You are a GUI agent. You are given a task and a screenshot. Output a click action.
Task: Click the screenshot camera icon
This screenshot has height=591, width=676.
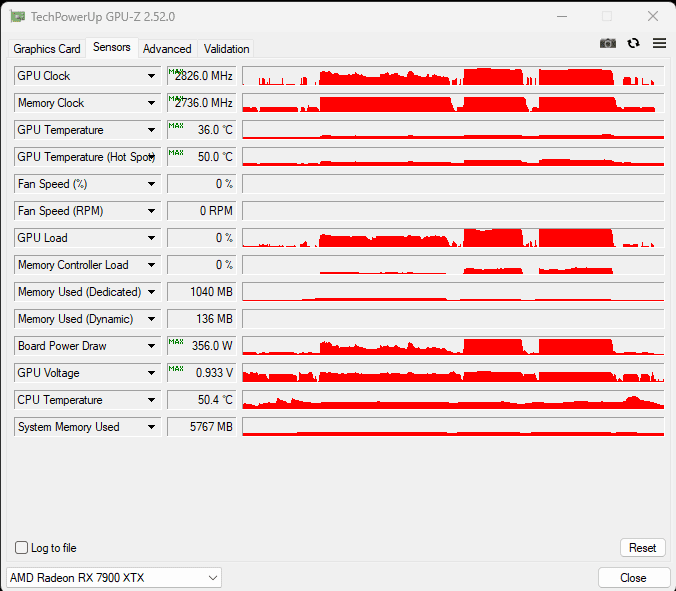607,43
